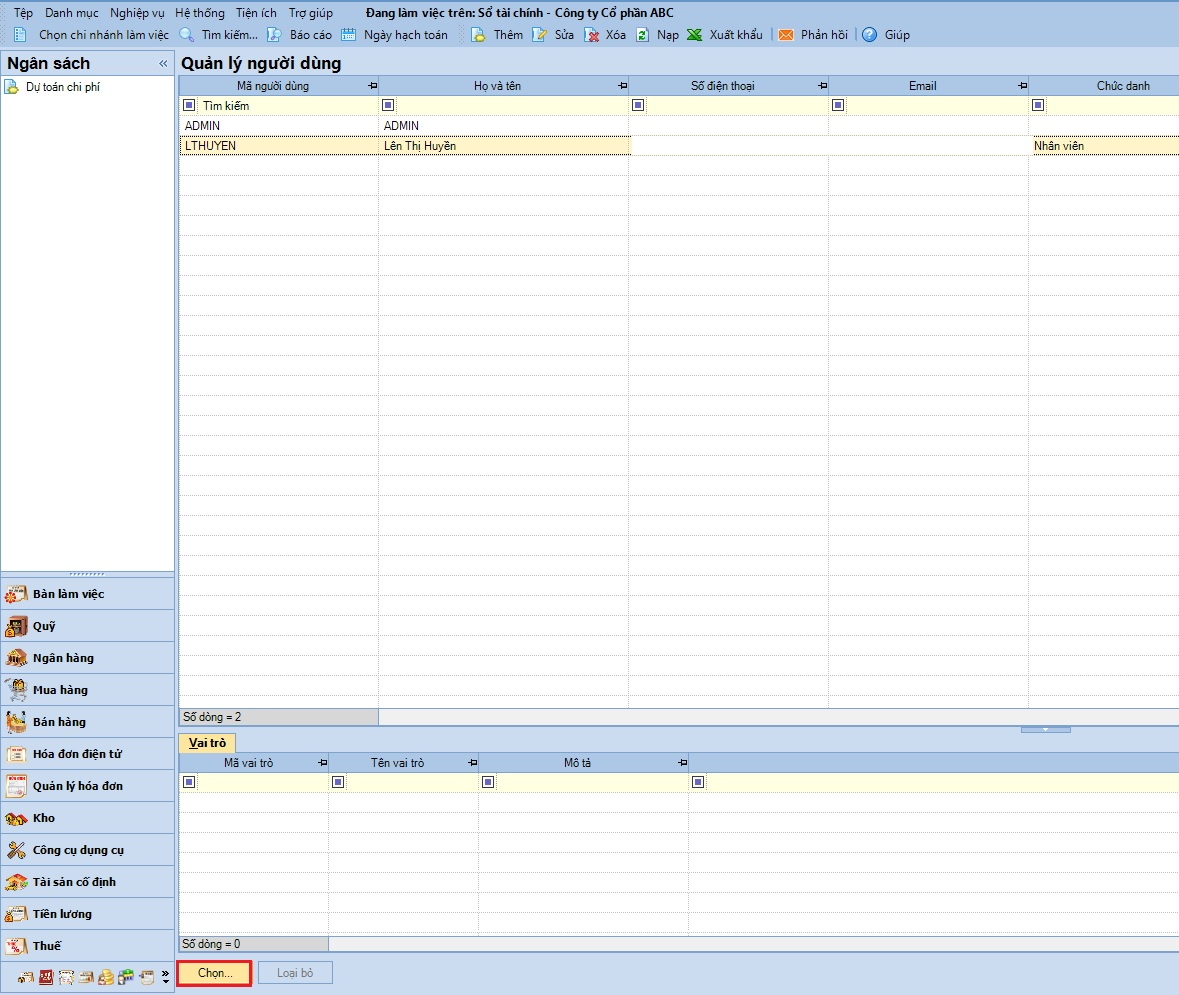Viewport: 1179px width, 995px height.
Task: Click the Xóa (Delete) toolbar icon
Action: [591, 35]
